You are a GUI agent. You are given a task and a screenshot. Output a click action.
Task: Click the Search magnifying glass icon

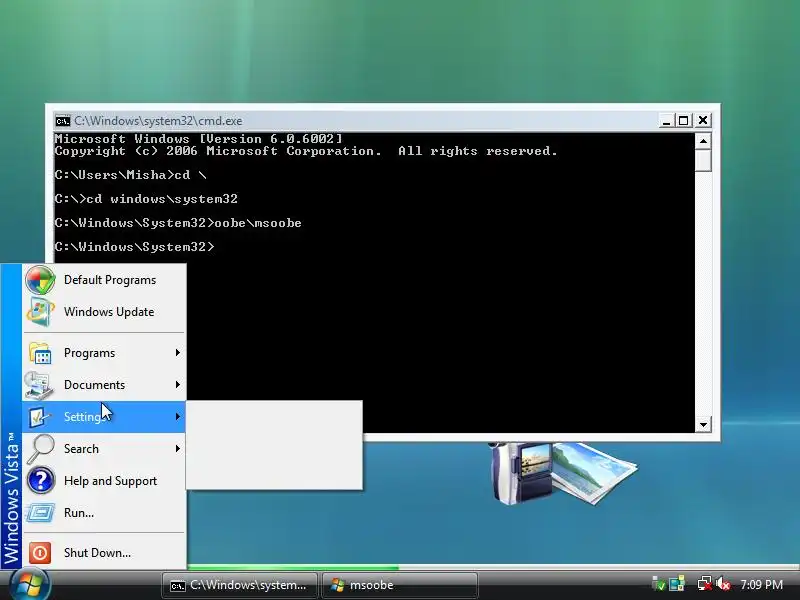(x=40, y=448)
